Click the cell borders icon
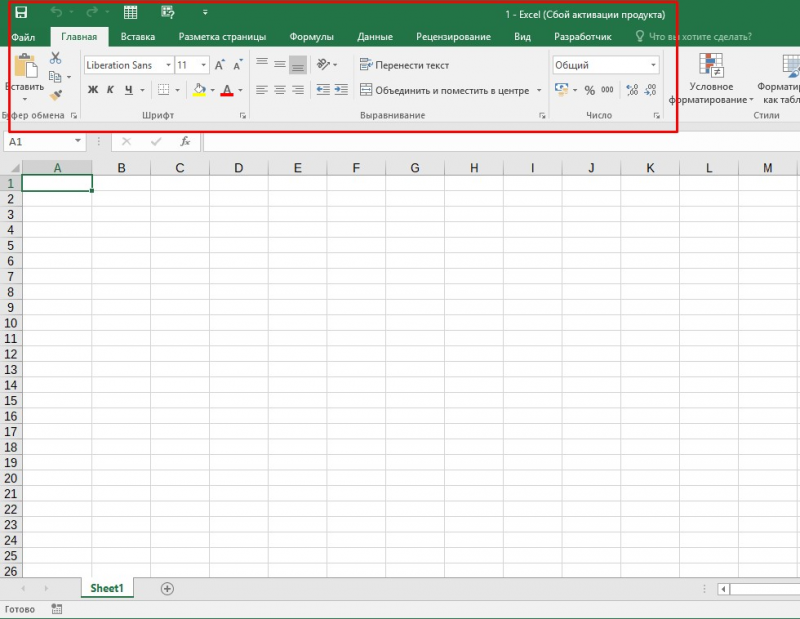Screen dimensions: 800x619 [x=163, y=90]
